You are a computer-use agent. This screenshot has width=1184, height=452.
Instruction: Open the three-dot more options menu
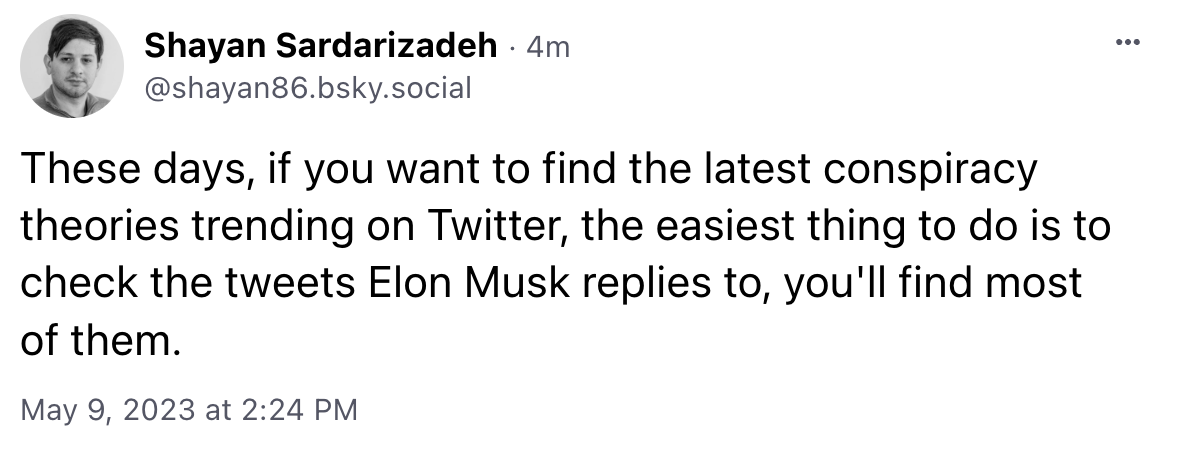click(x=1127, y=43)
